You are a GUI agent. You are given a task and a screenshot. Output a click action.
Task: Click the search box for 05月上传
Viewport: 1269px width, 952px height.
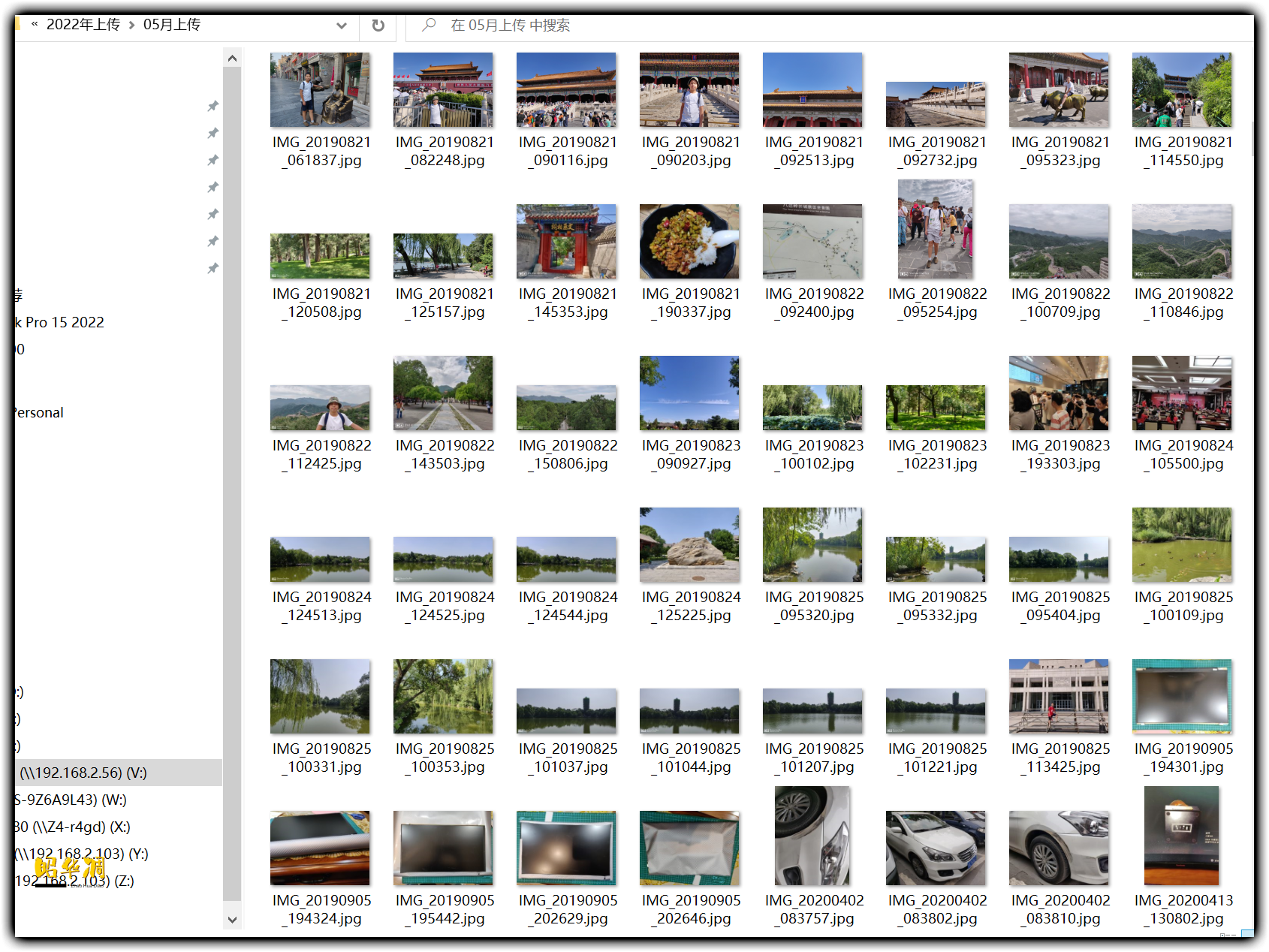pos(830,26)
